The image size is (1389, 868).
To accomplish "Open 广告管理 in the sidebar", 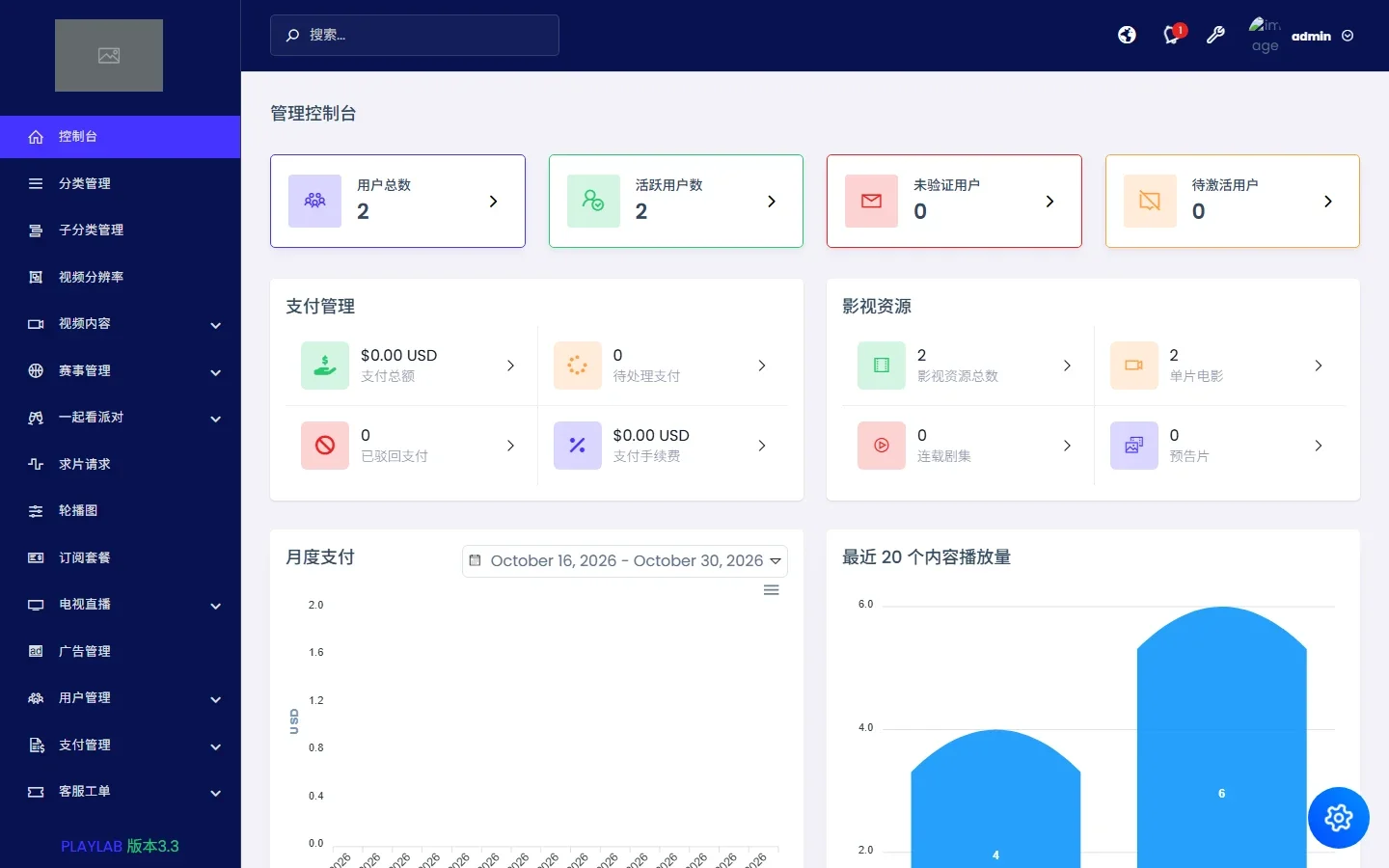I will (121, 652).
